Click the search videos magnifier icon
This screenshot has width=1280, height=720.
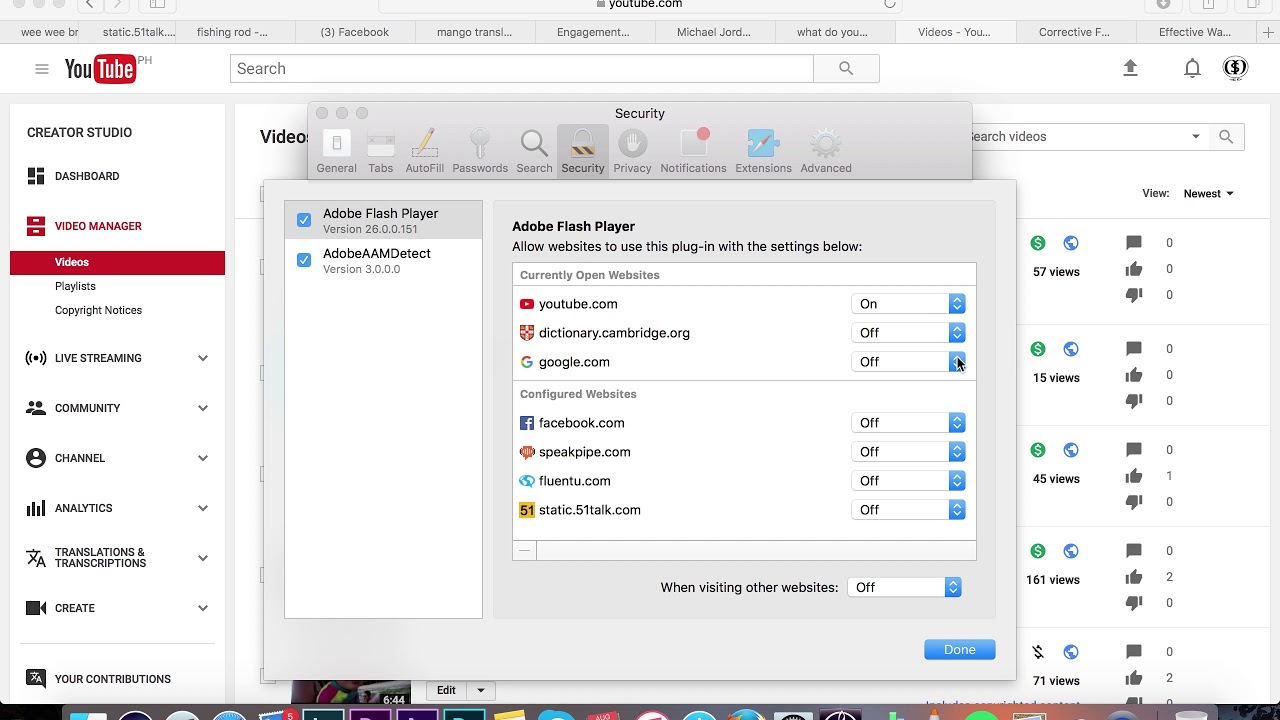pyautogui.click(x=1226, y=137)
